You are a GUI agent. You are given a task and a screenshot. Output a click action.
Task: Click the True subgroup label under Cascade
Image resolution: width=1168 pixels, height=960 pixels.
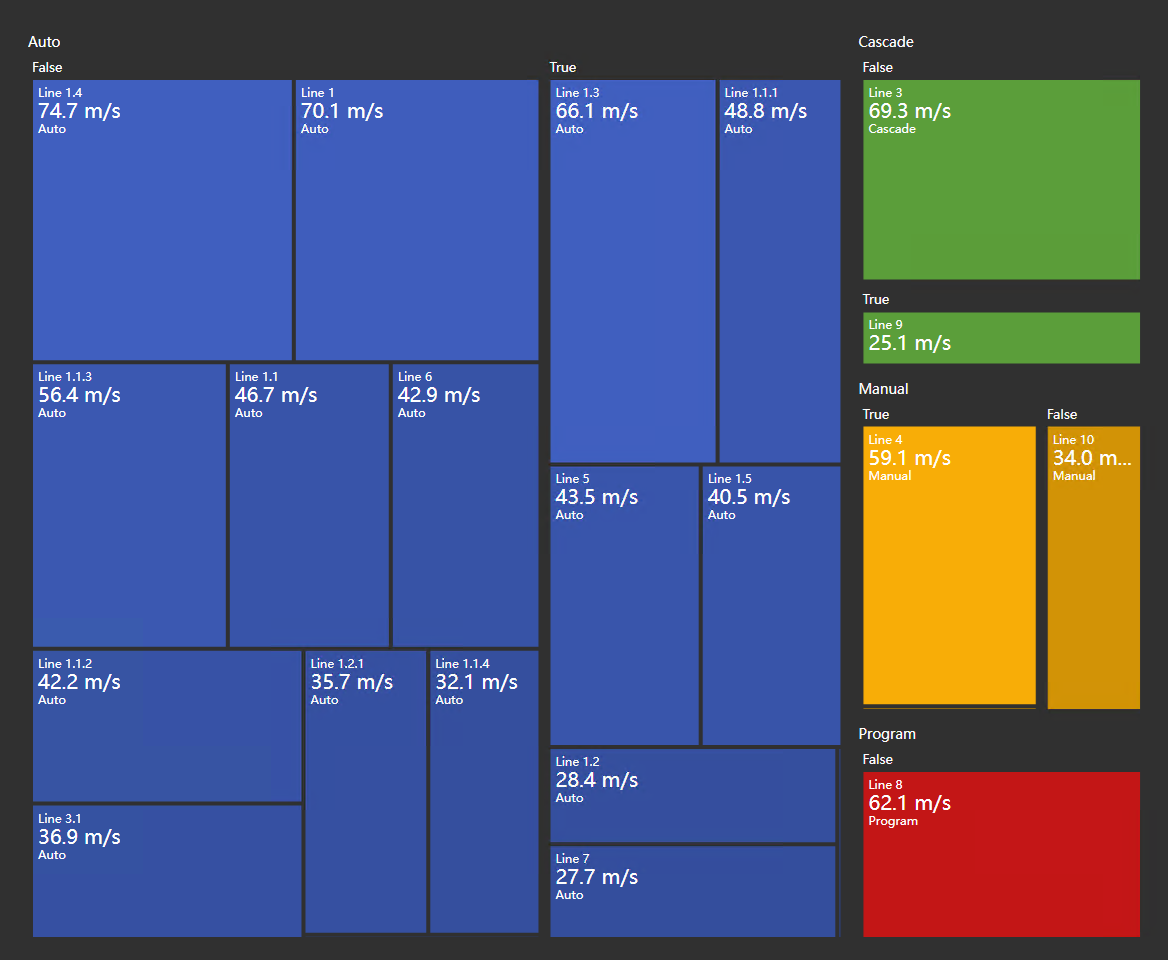click(x=876, y=299)
